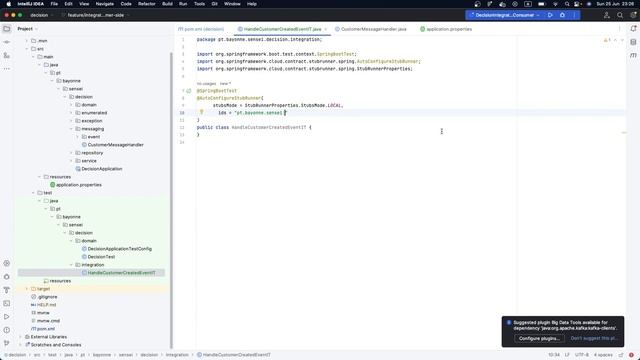Open the Refactor menu
Viewport: 640px width, 360px height.
(x=147, y=4)
